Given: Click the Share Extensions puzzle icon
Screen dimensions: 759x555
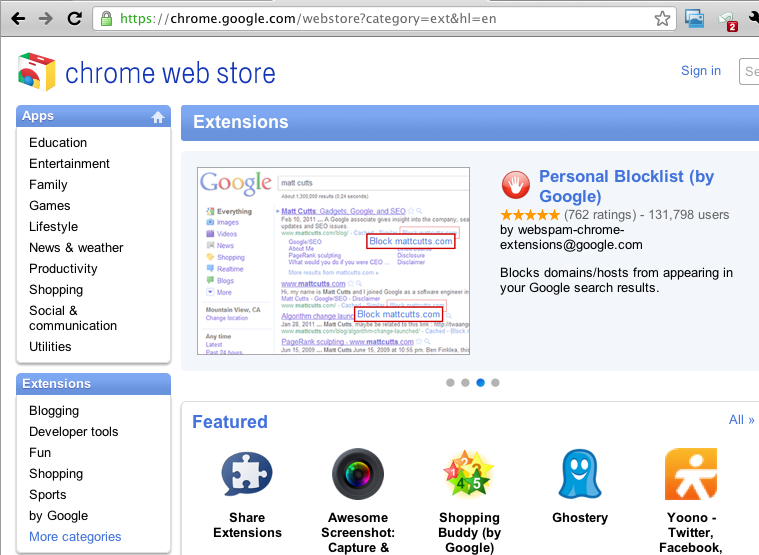Looking at the screenshot, I should (x=246, y=474).
